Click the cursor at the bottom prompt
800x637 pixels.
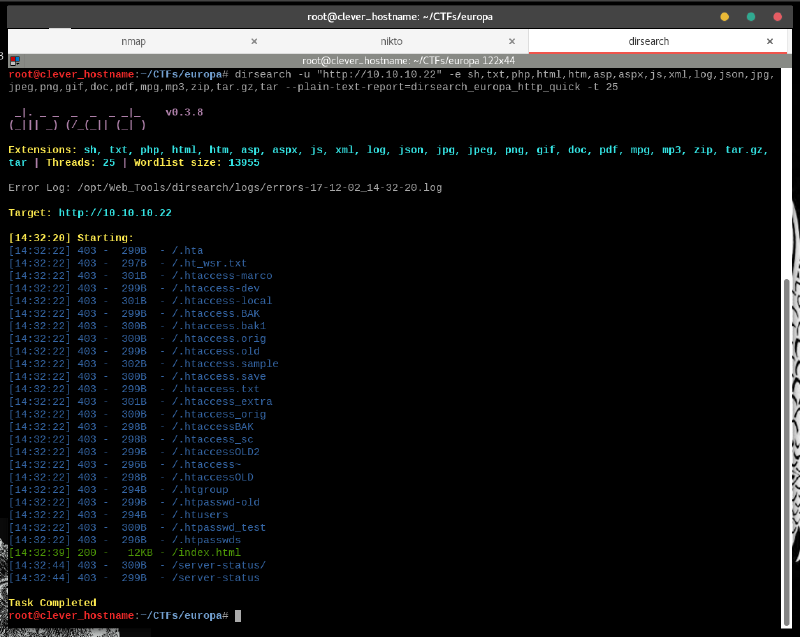[x=238, y=615]
